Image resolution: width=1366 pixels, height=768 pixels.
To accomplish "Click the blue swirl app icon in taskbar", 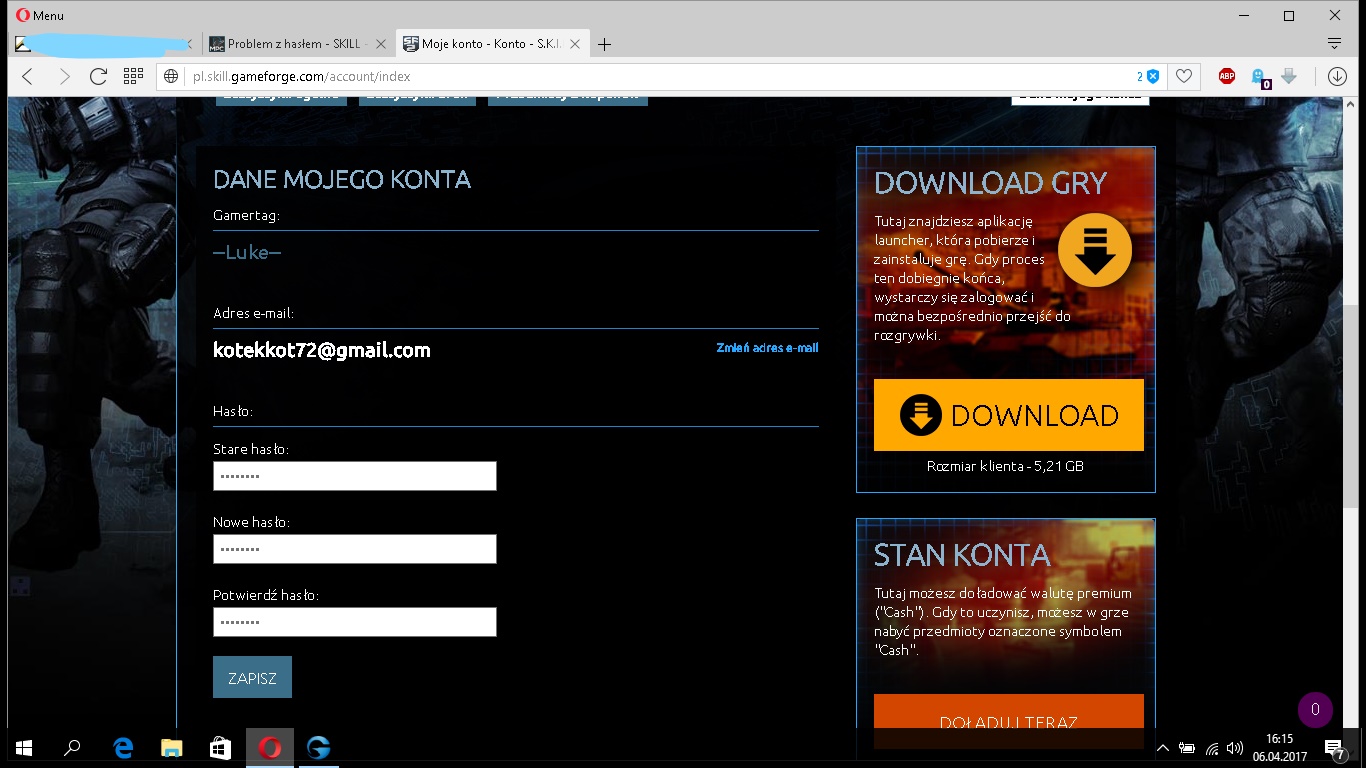I will click(x=319, y=748).
